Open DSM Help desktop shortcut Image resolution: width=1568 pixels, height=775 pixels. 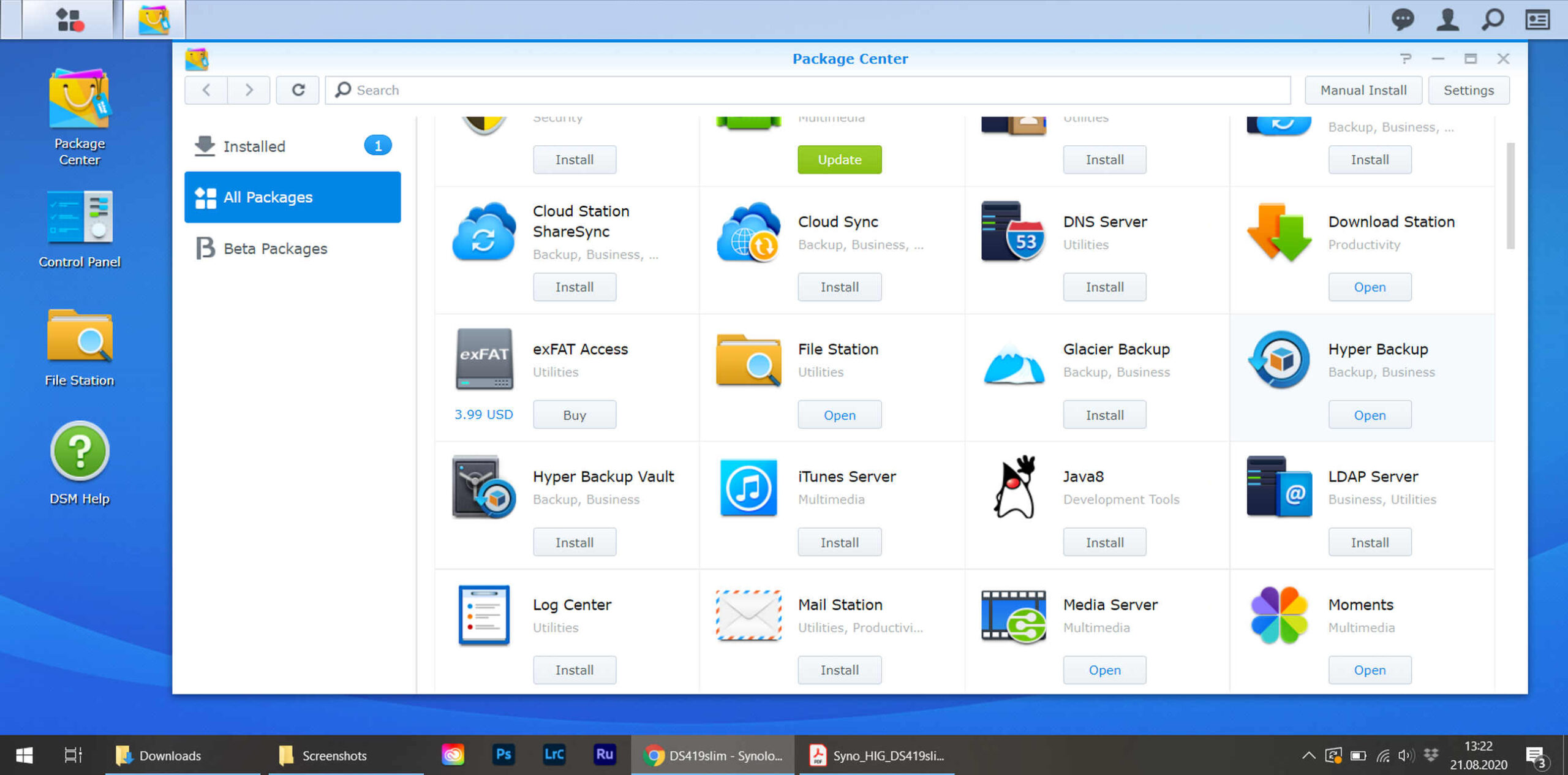click(x=79, y=463)
